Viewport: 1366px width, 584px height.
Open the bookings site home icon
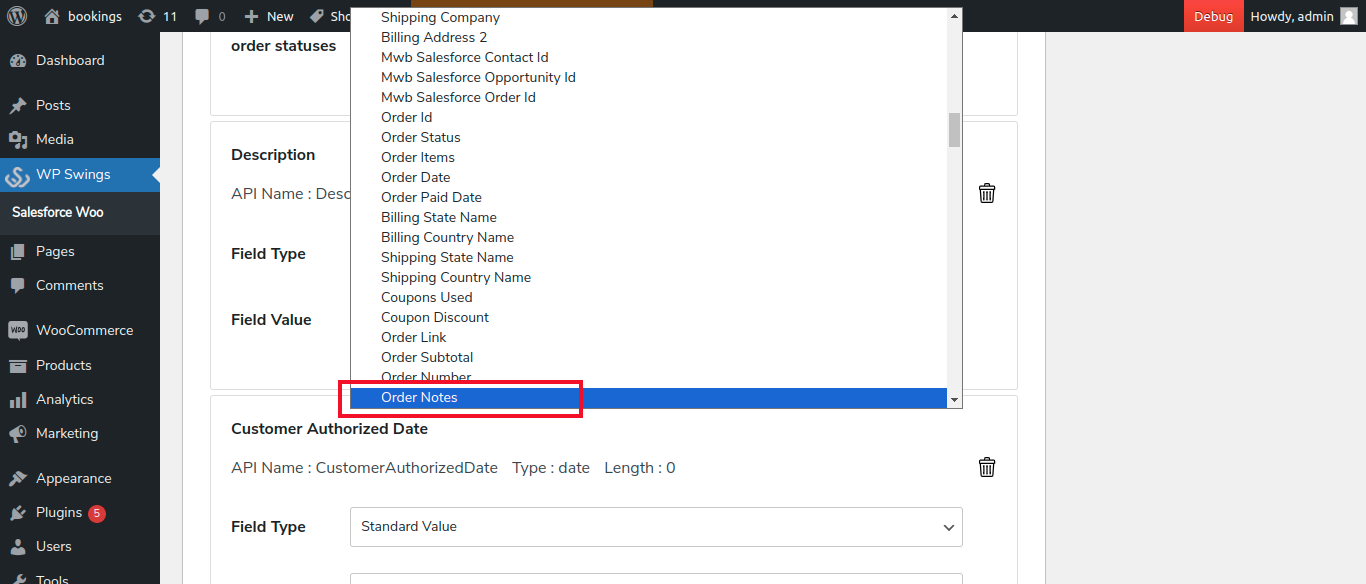(53, 16)
